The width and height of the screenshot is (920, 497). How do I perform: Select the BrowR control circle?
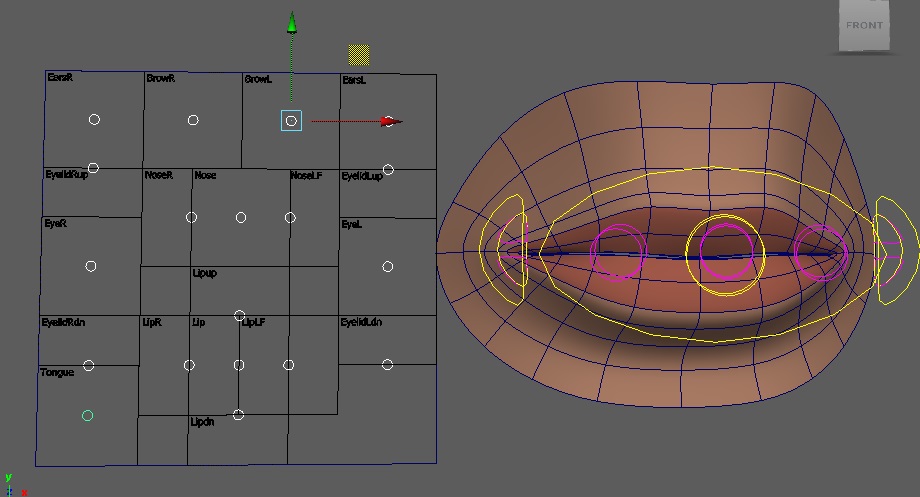coord(193,120)
